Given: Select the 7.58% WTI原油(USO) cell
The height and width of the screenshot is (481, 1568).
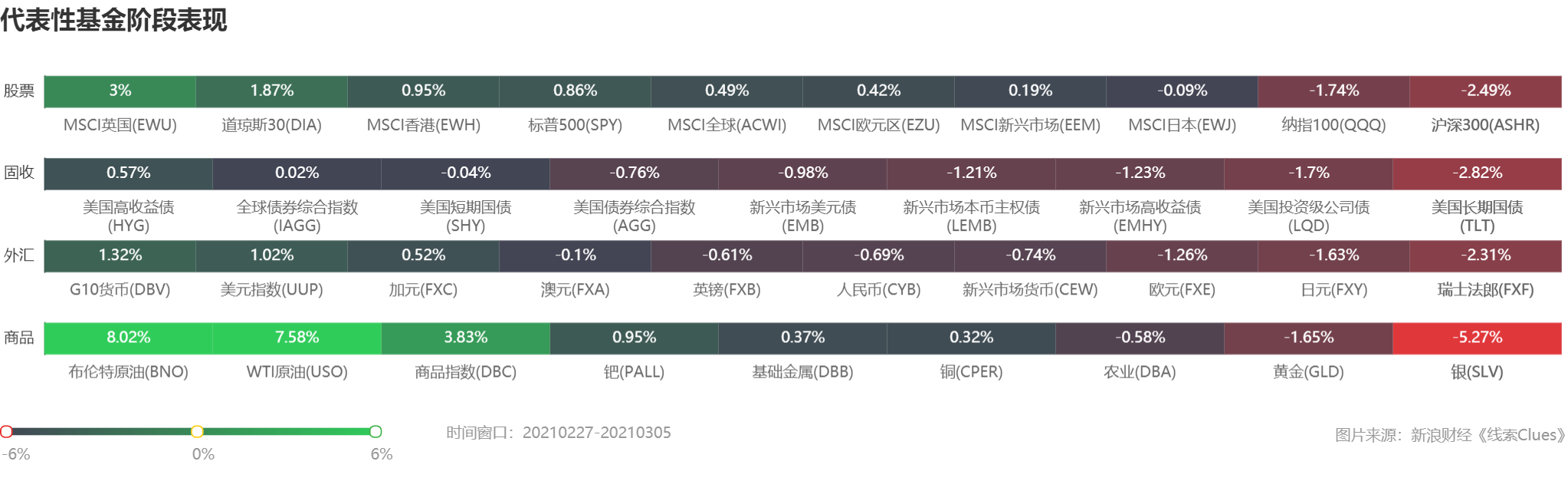Looking at the screenshot, I should click(297, 338).
